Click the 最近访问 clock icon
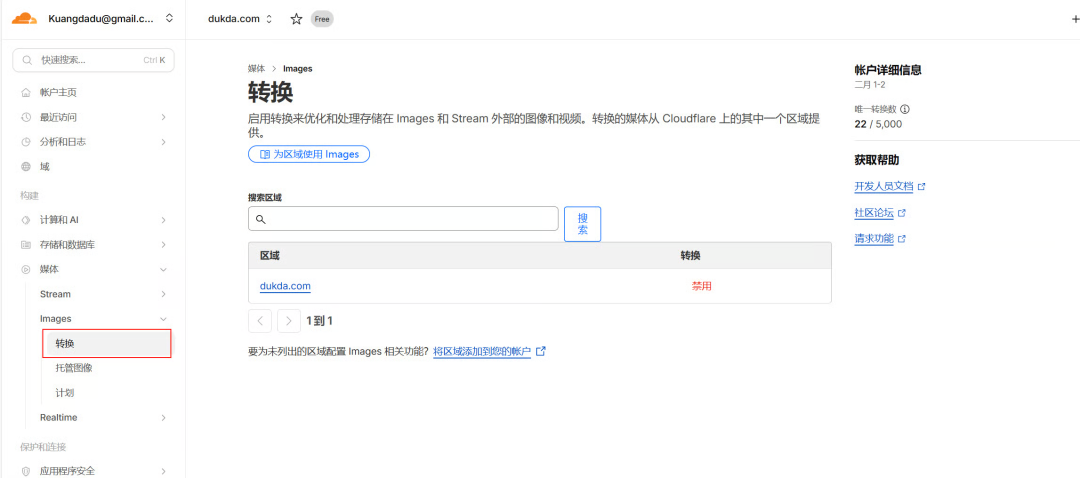Image resolution: width=1080 pixels, height=478 pixels. (x=26, y=117)
